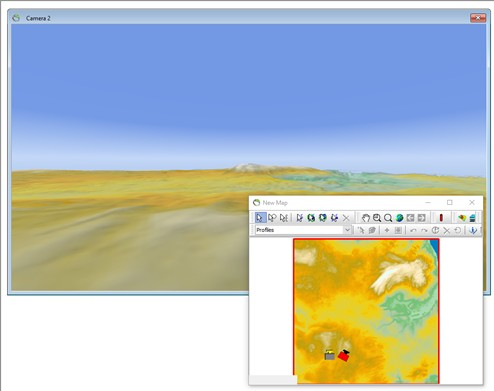The image size is (494, 391).
Task: Click the redo arrow in toolbar
Action: point(424,230)
